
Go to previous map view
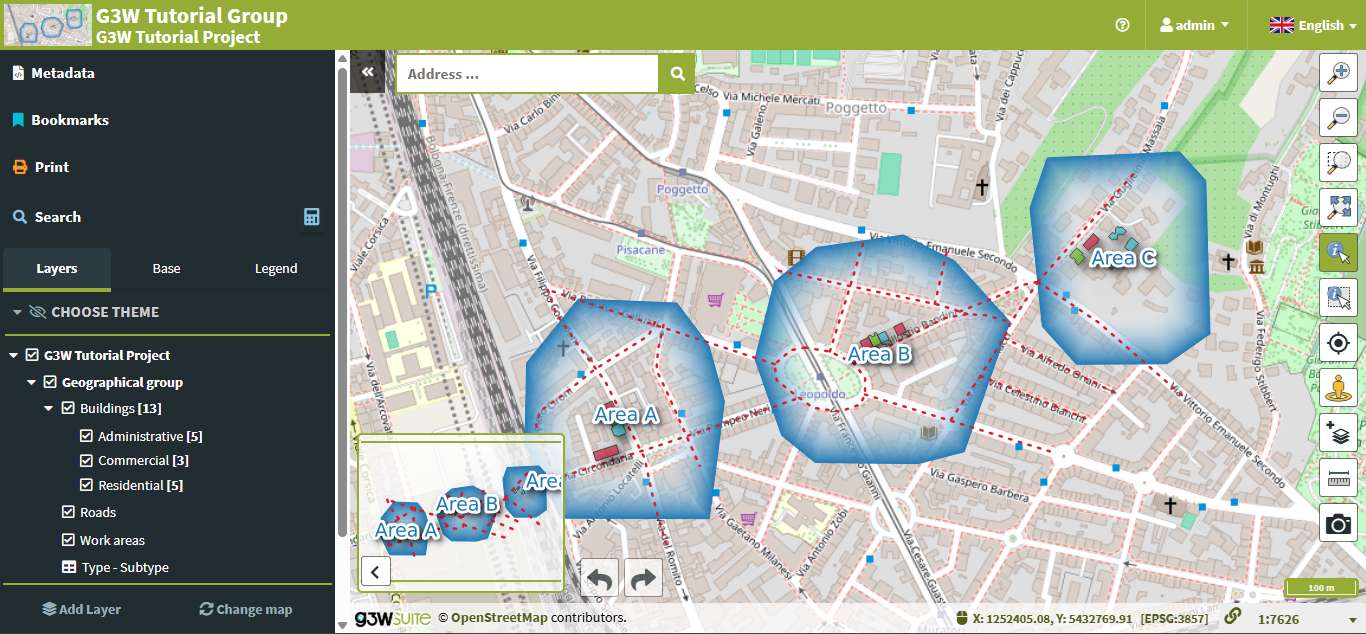coord(599,578)
